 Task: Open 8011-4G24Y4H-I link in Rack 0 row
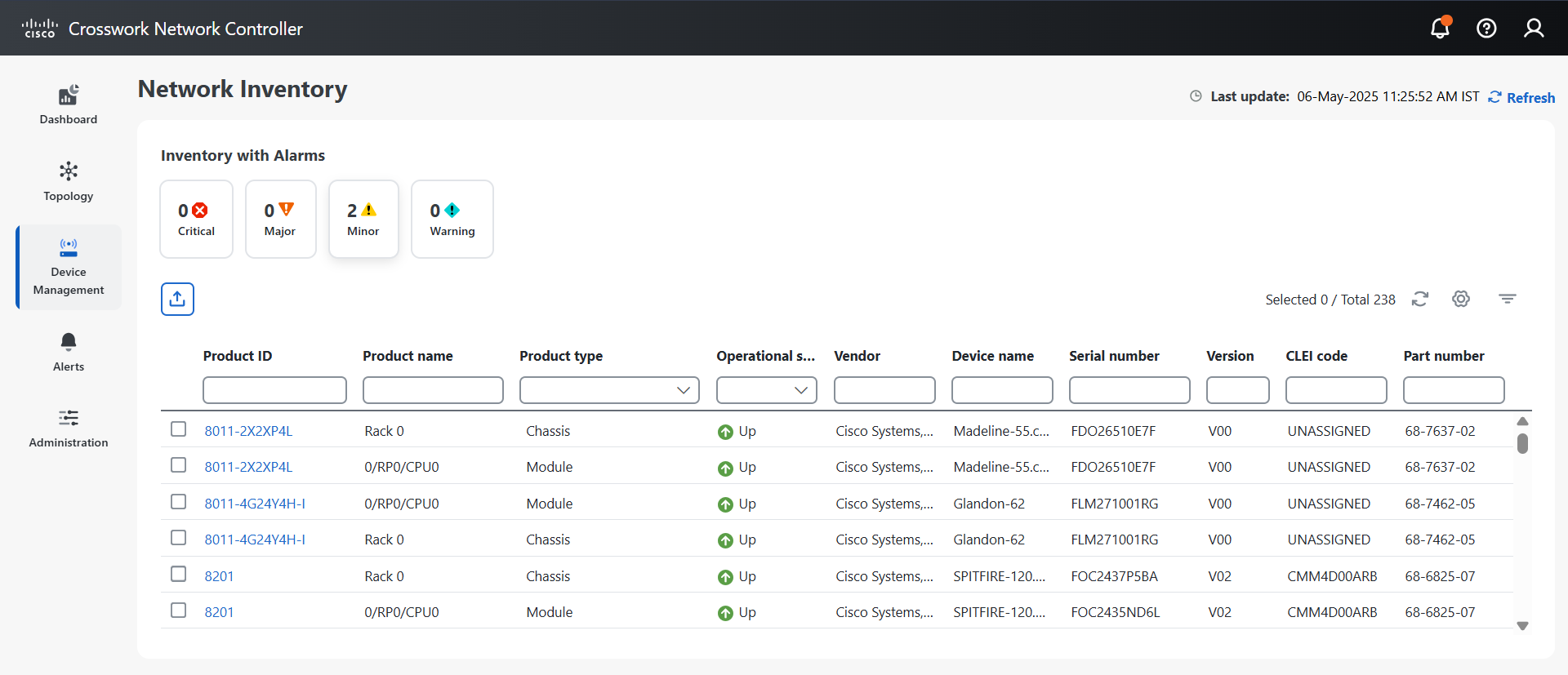pos(255,540)
